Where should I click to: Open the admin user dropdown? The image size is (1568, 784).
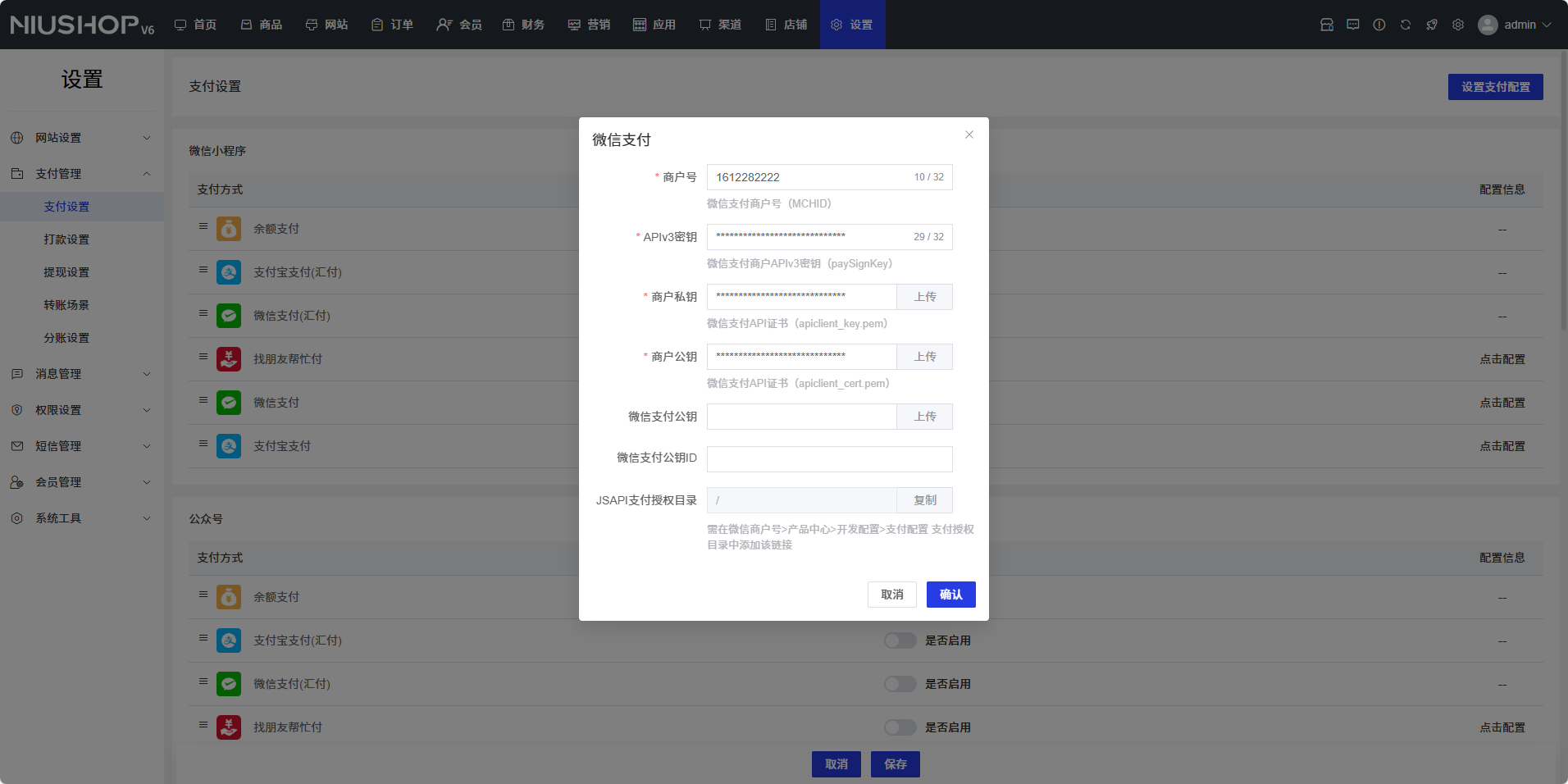click(1514, 25)
